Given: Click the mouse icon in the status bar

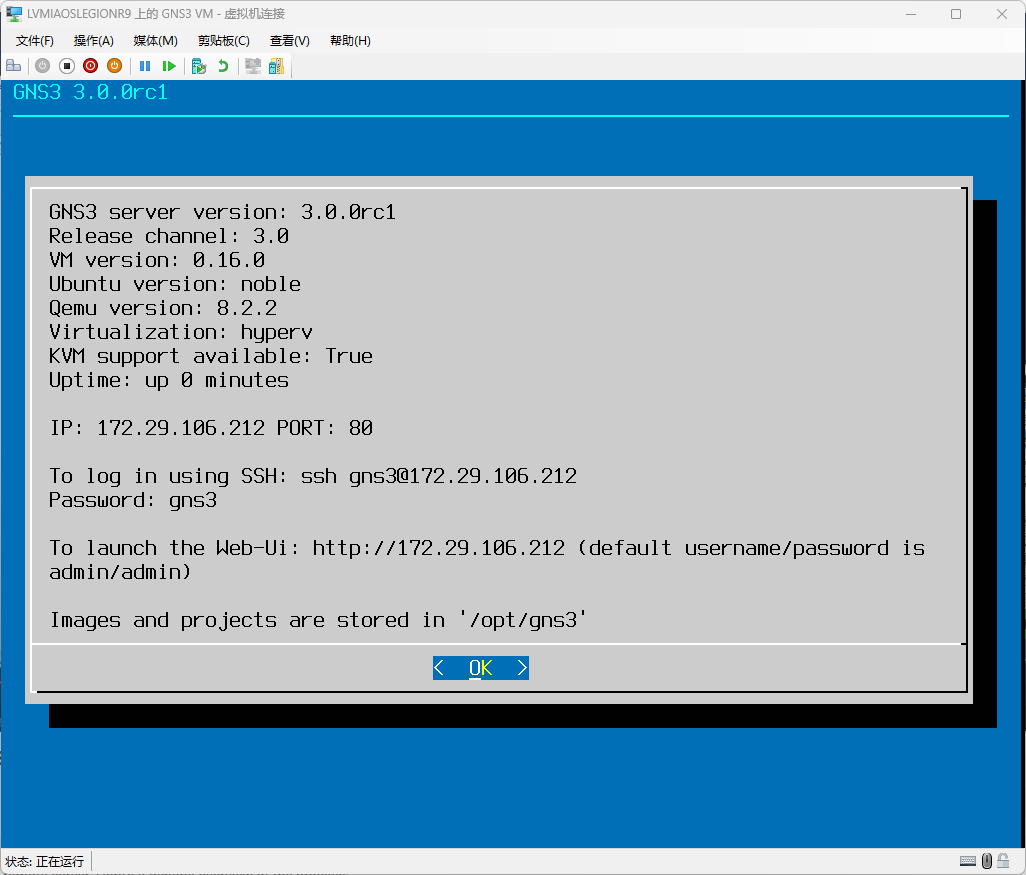Looking at the screenshot, I should tap(987, 861).
